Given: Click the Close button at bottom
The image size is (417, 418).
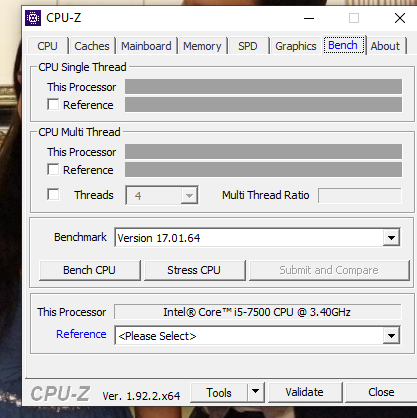Looking at the screenshot, I should [x=381, y=392].
